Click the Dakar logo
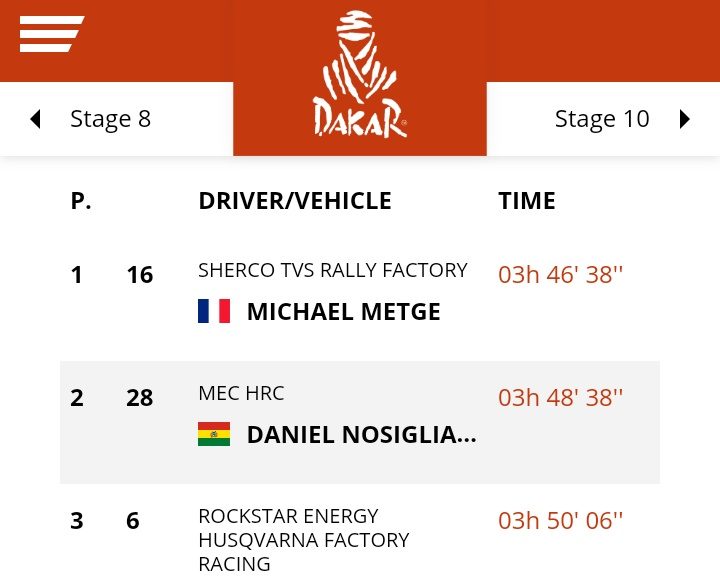The image size is (720, 580). pyautogui.click(x=360, y=76)
